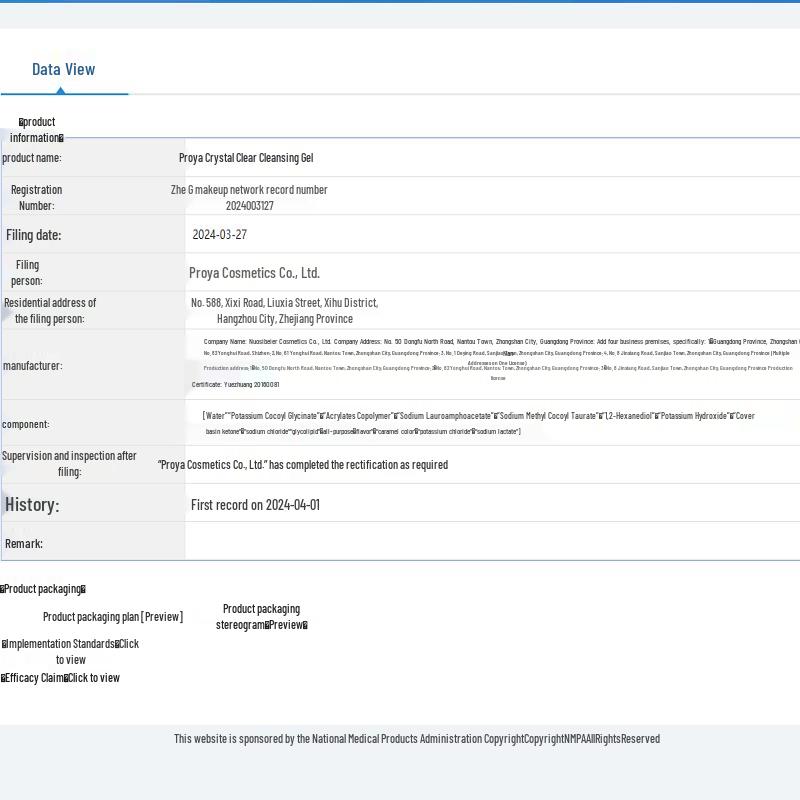800x800 pixels.
Task: Click to view the Efficacy Claim
Action: coord(61,678)
